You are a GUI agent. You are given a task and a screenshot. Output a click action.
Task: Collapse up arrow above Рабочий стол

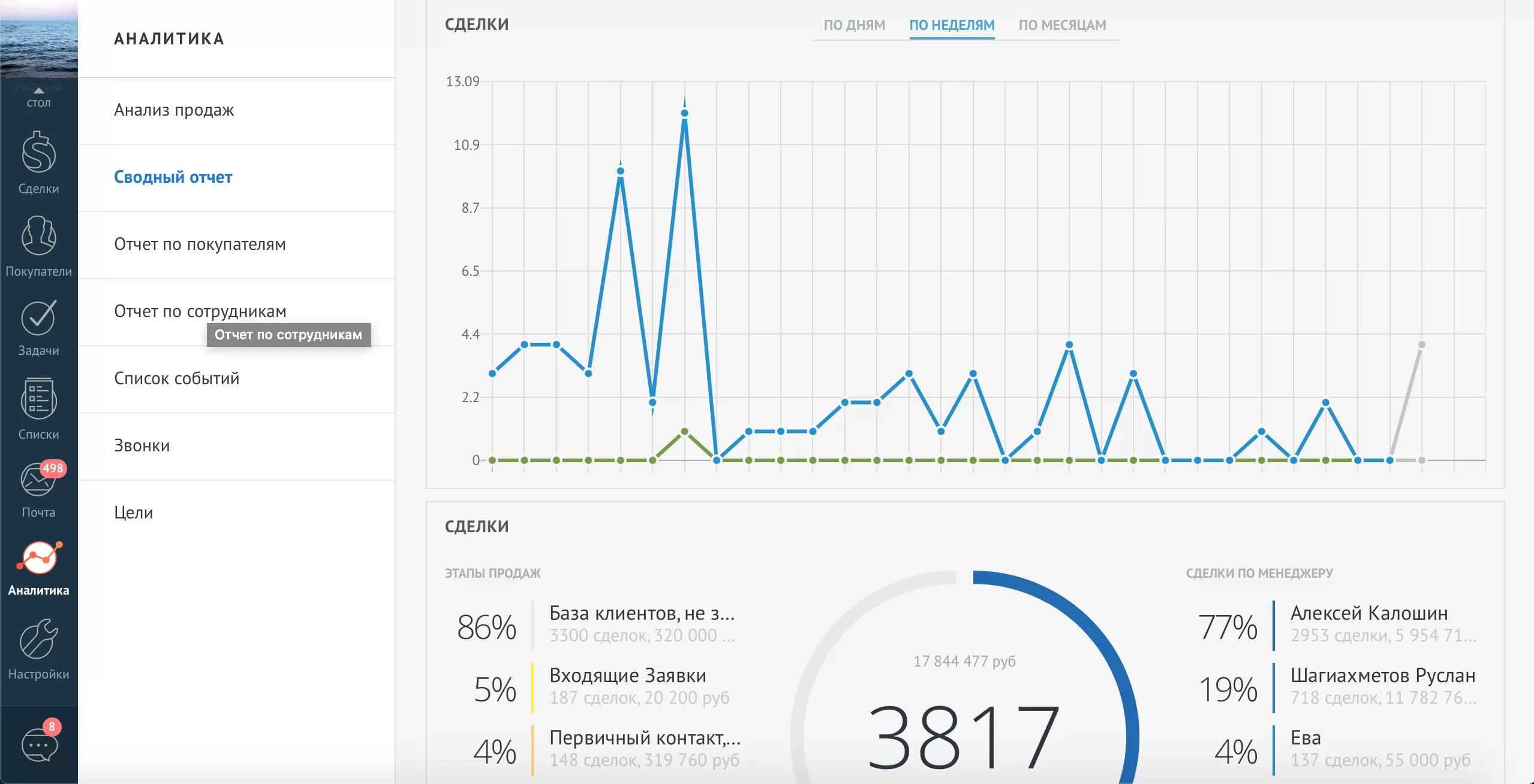[x=38, y=91]
